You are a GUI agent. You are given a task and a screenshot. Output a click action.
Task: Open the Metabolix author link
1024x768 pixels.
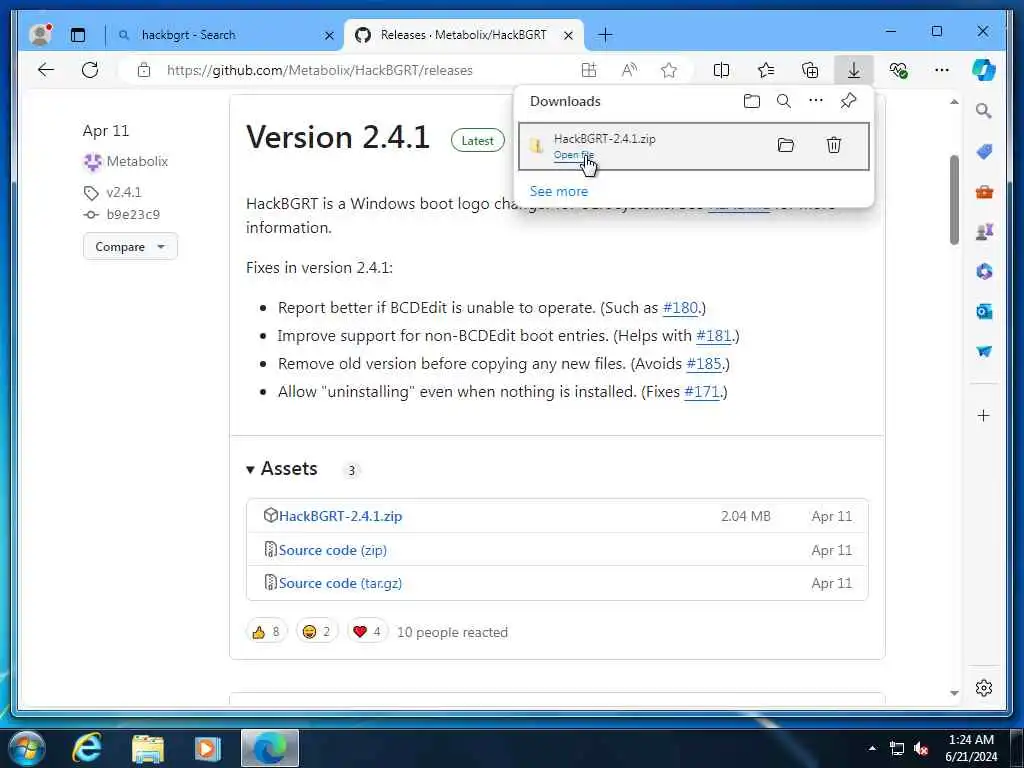tap(137, 161)
